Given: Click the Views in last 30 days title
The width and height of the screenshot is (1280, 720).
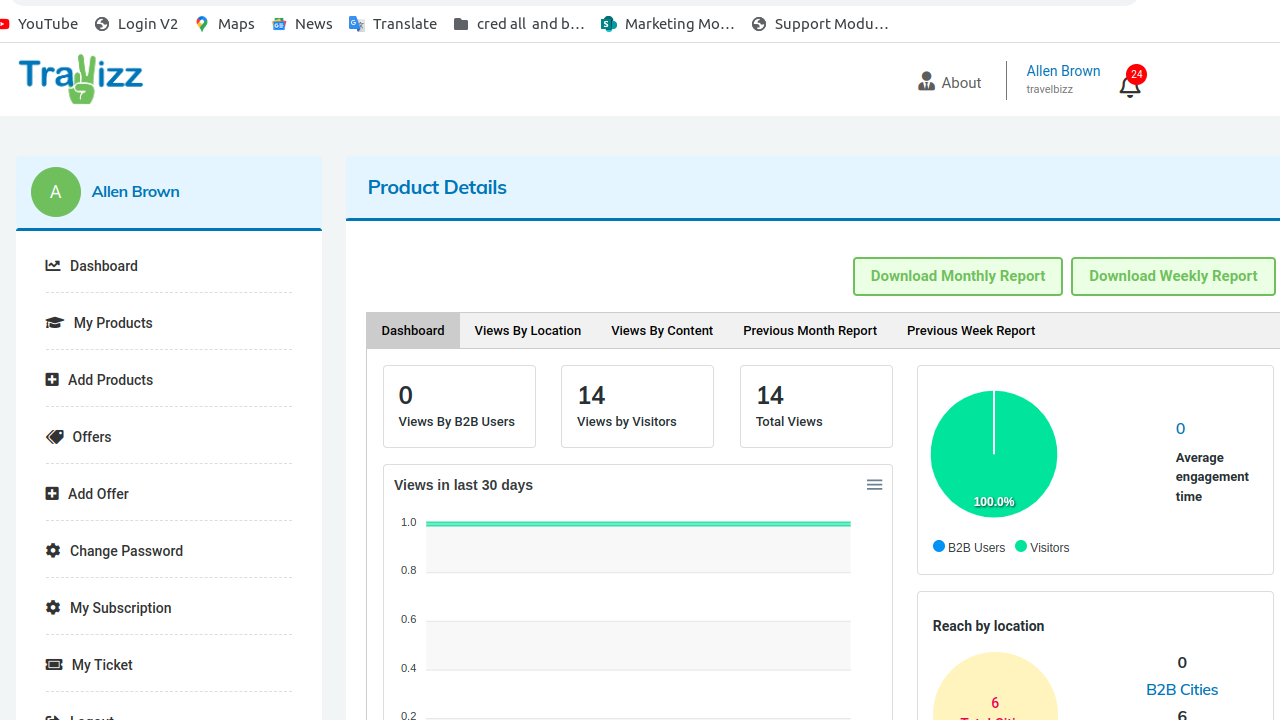Looking at the screenshot, I should tap(463, 485).
